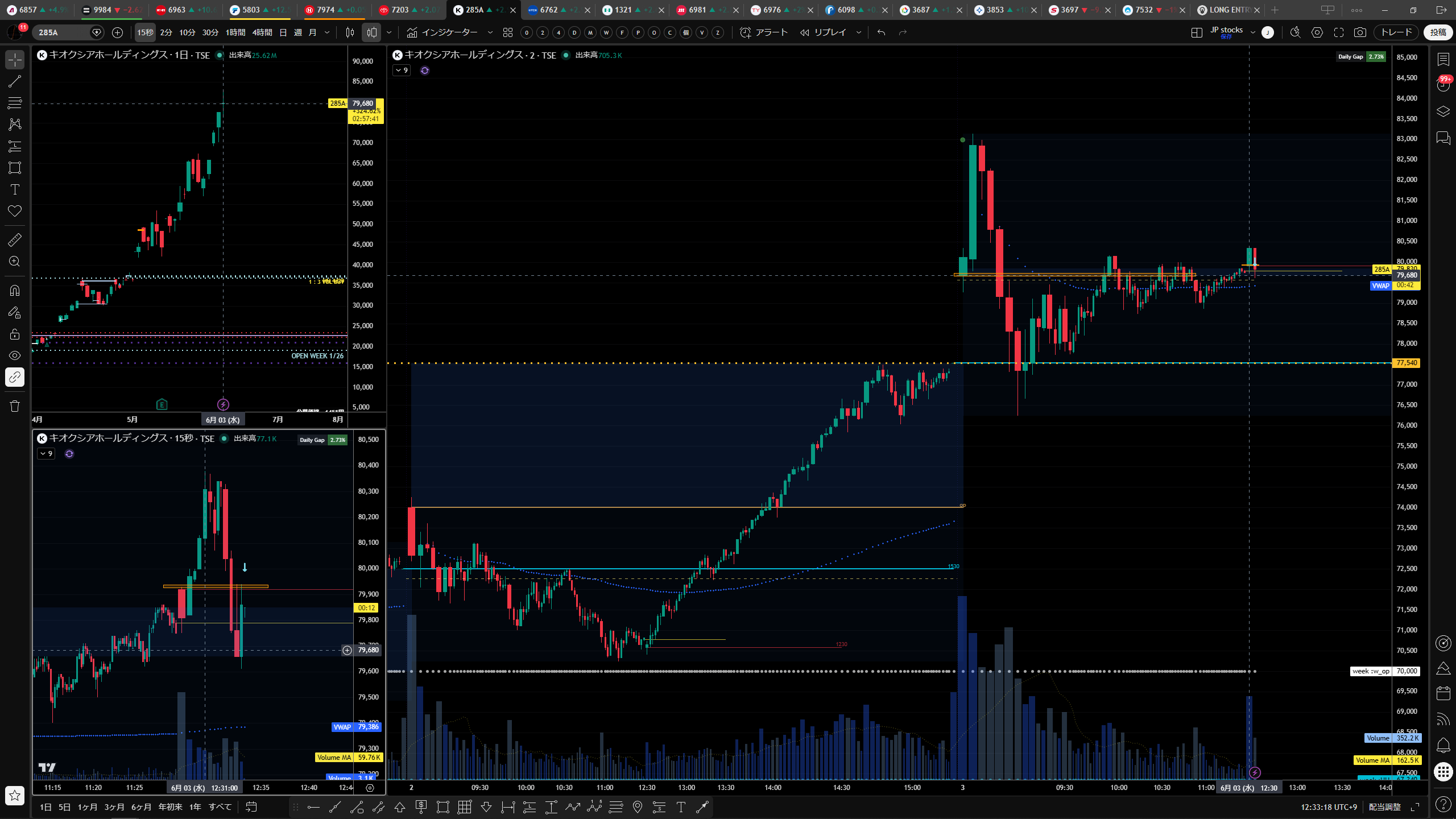Open the アラート alert button
1456x819 pixels.
(x=764, y=32)
